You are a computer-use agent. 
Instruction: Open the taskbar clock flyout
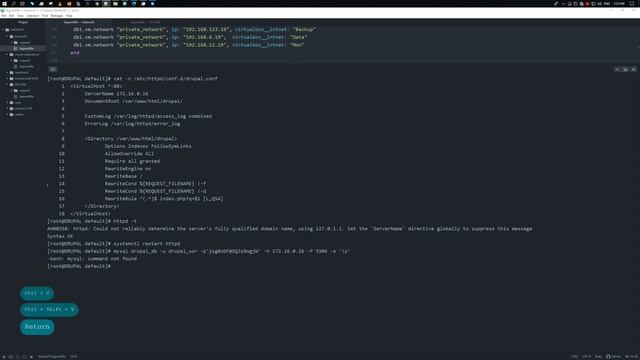(x=619, y=3)
